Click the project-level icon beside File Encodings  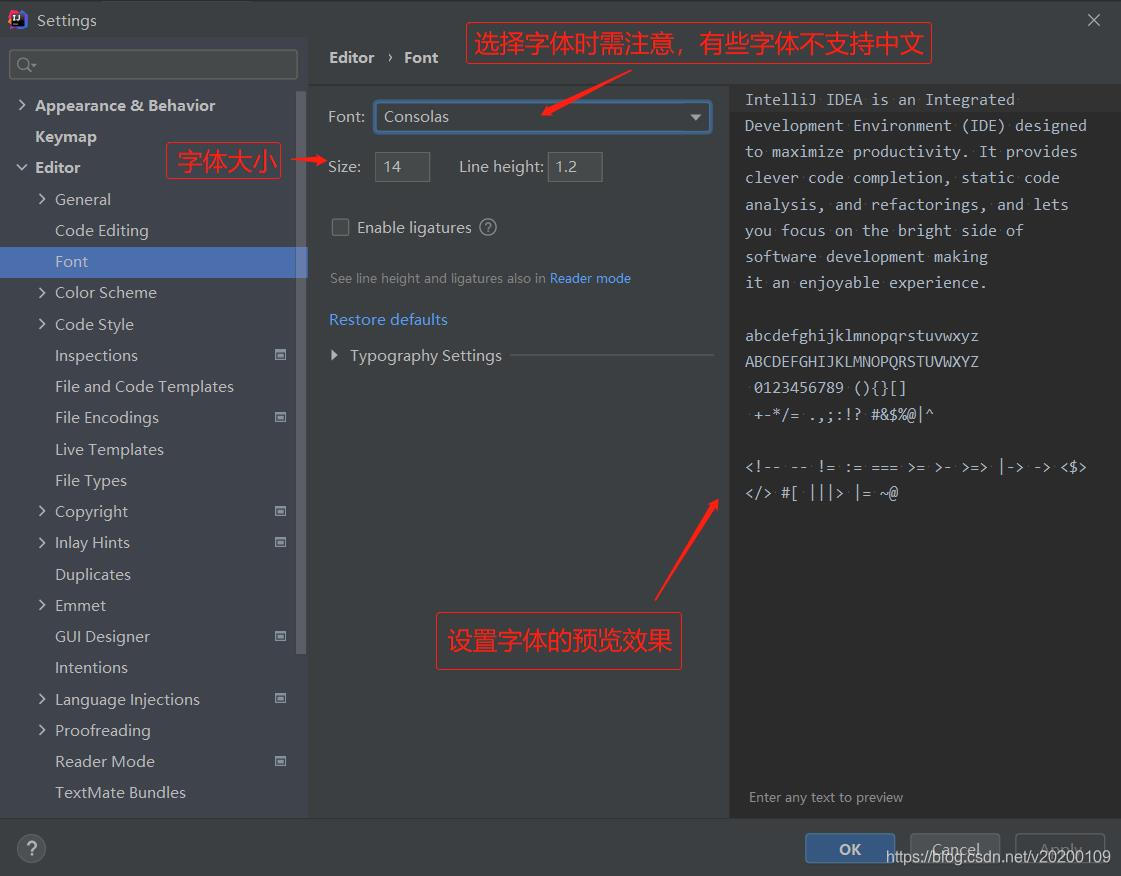(281, 417)
